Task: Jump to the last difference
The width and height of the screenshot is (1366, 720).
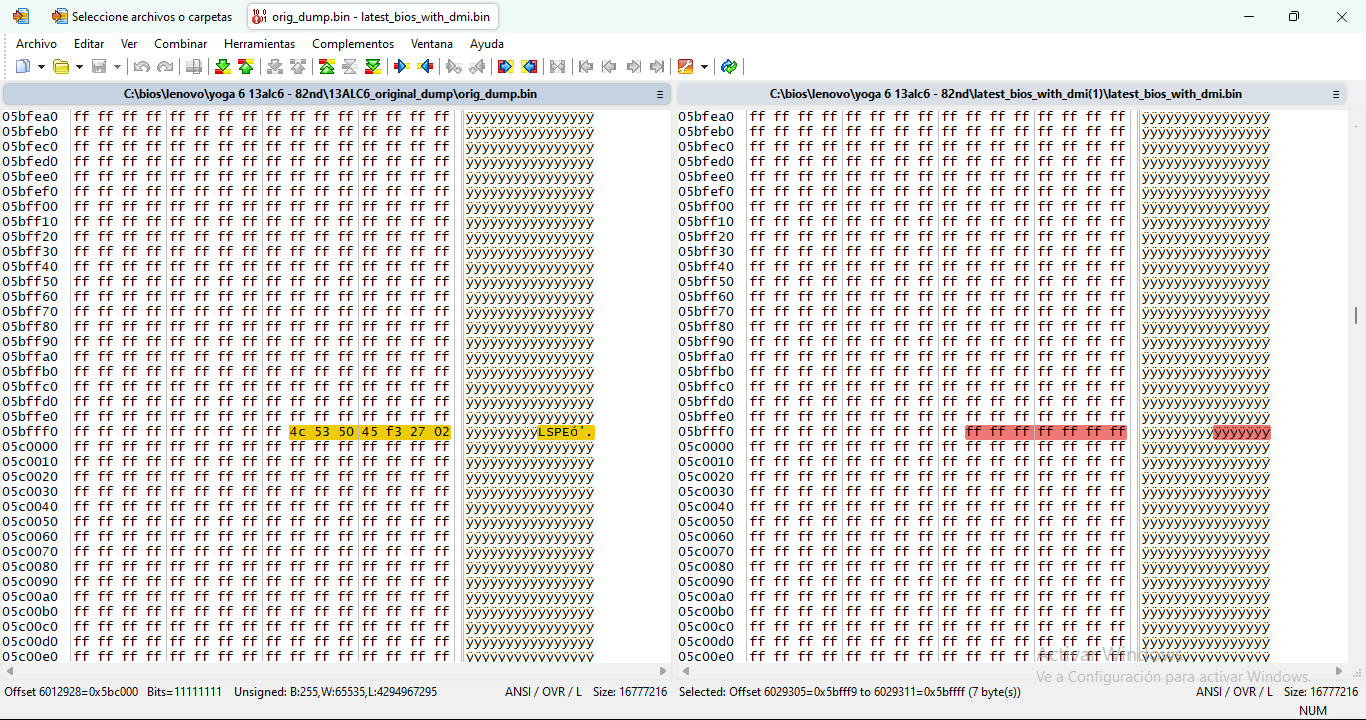Action: pos(373,67)
